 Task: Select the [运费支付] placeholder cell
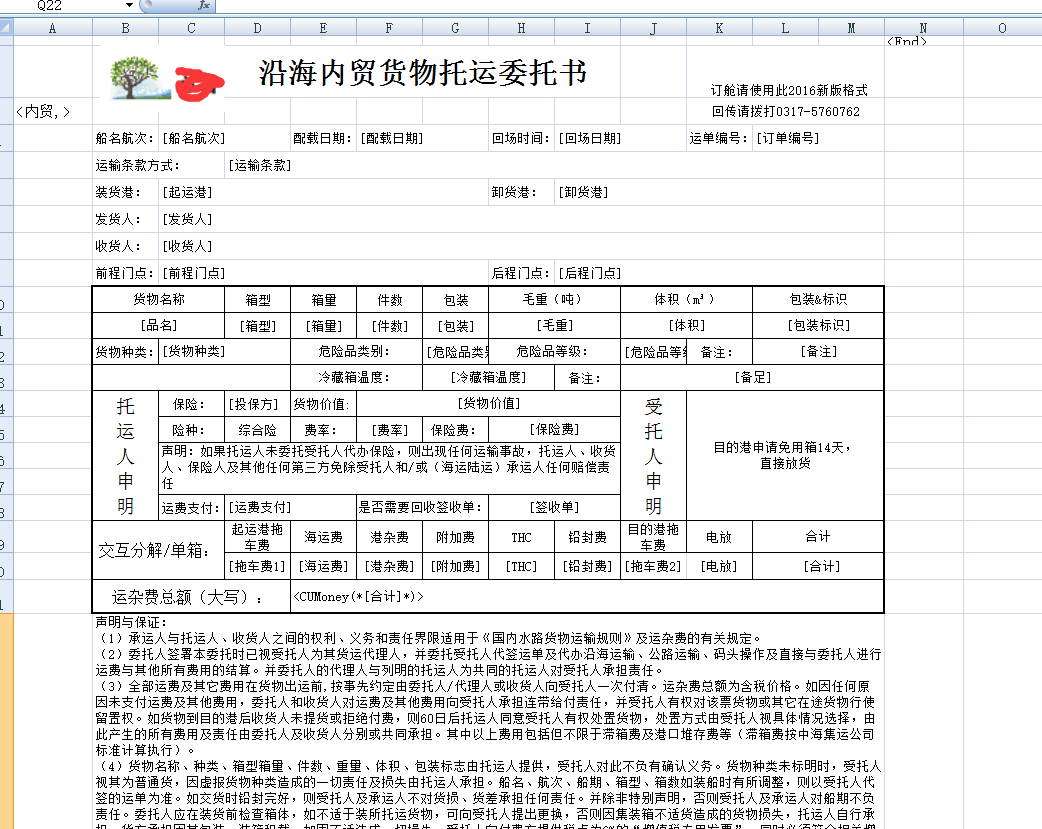tap(290, 508)
